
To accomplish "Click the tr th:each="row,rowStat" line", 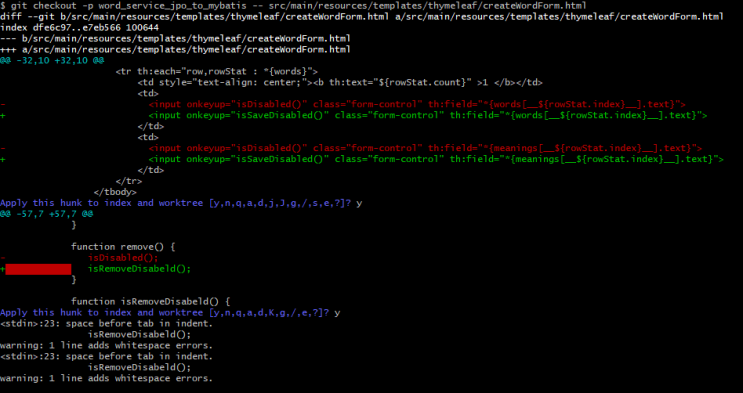I will (217, 72).
